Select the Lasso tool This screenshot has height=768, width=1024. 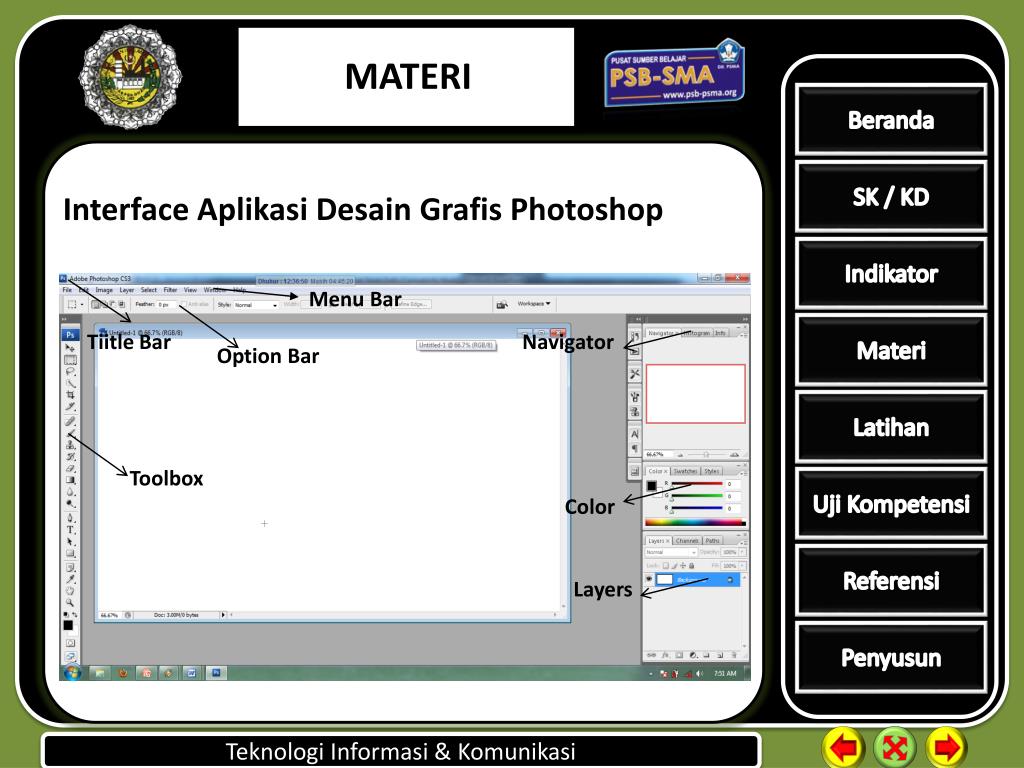tap(70, 372)
